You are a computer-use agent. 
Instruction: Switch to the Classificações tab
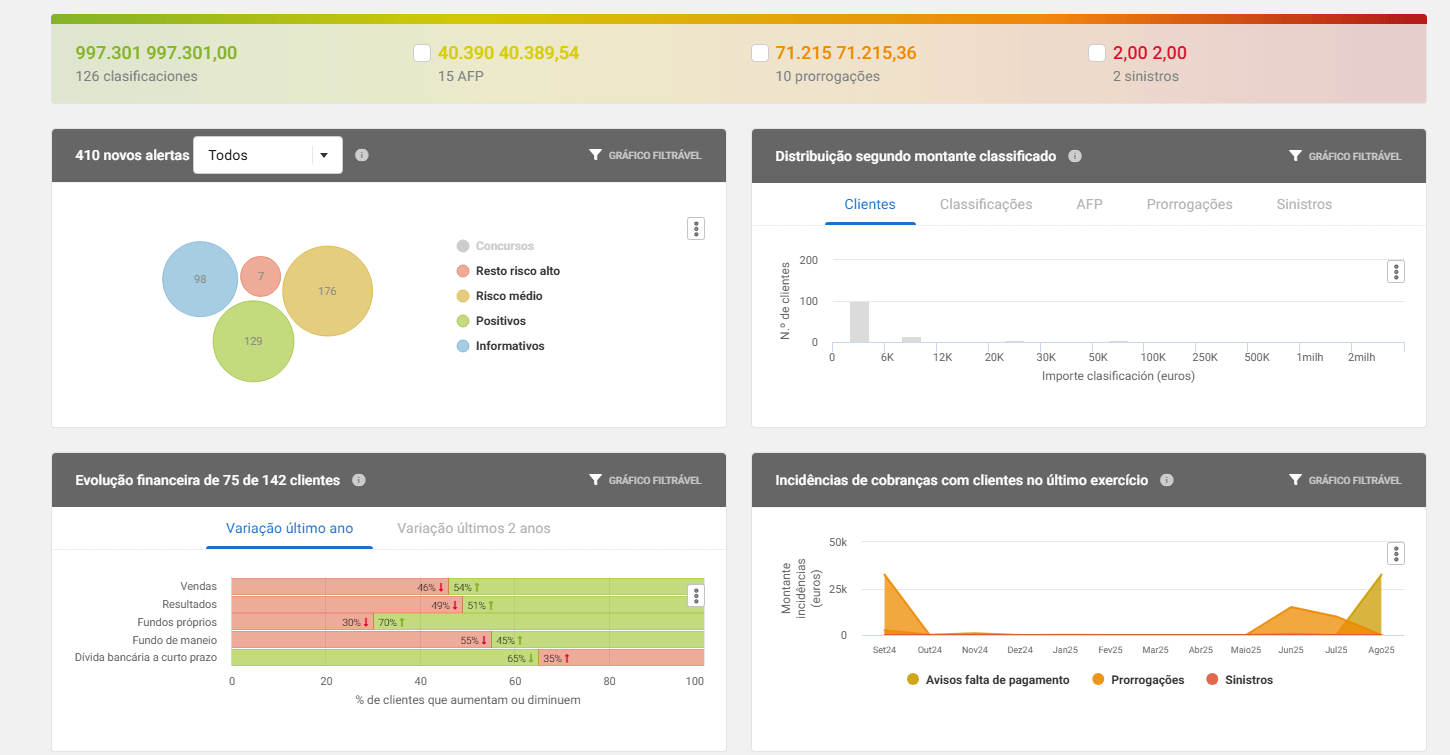pyautogui.click(x=985, y=204)
